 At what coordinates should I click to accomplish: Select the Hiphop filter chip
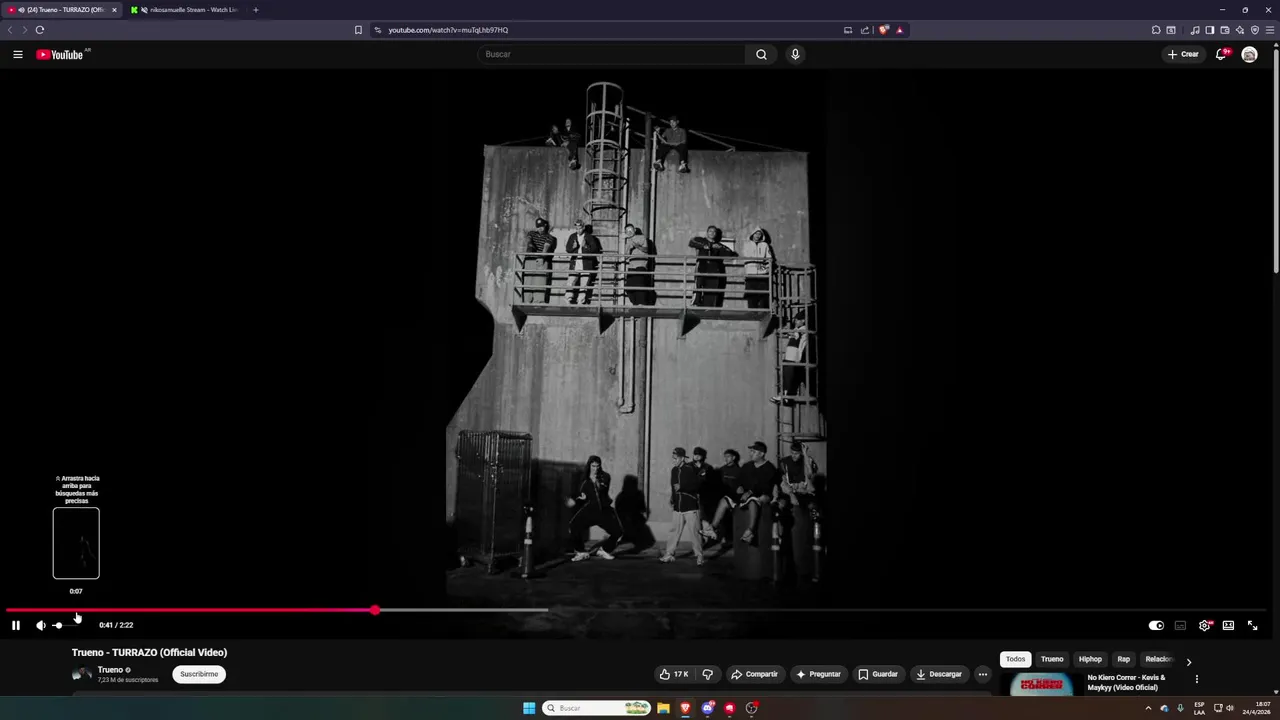point(1090,659)
